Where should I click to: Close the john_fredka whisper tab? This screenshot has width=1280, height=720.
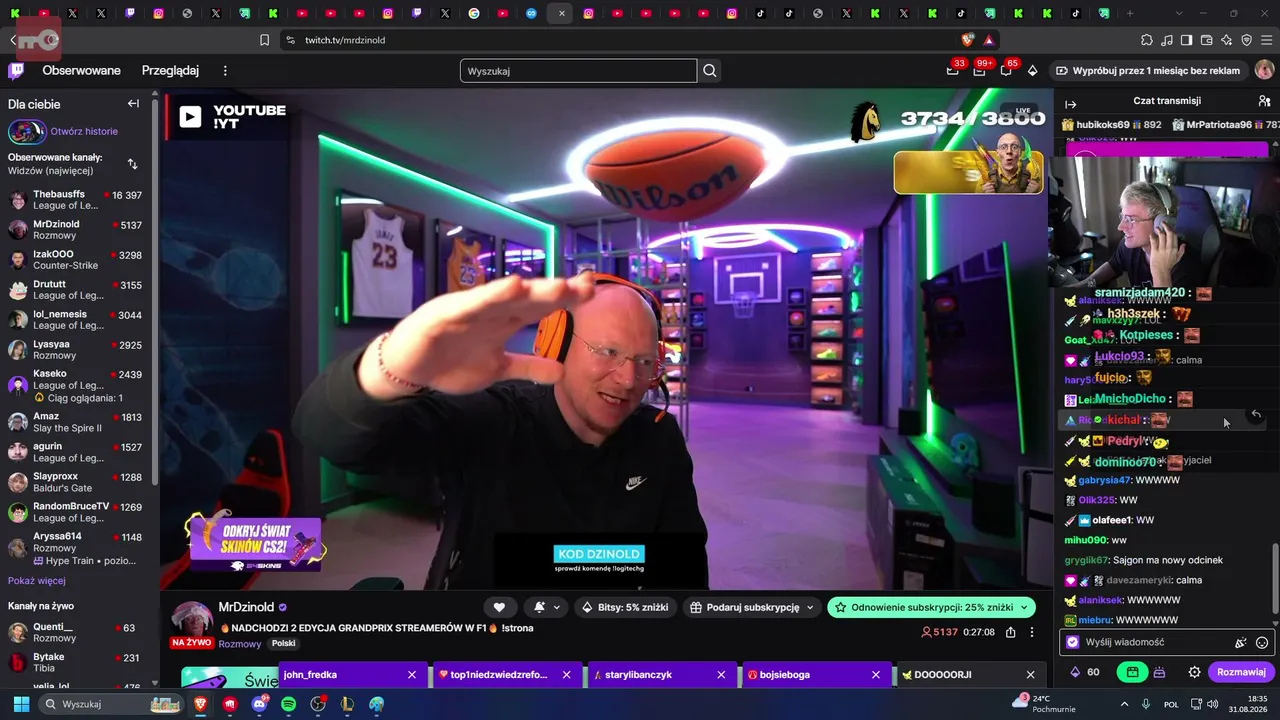411,675
